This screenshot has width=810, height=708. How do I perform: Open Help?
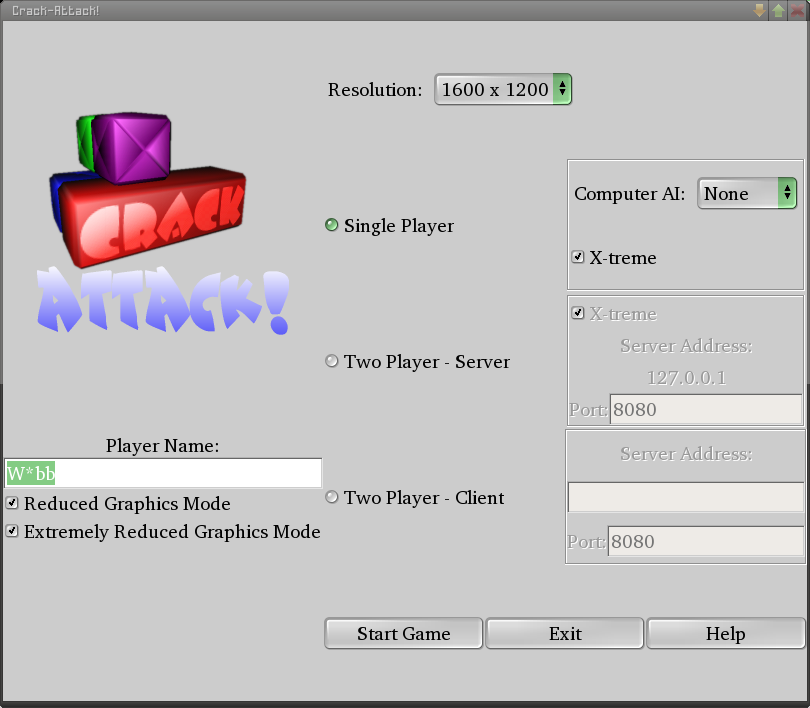coord(725,634)
